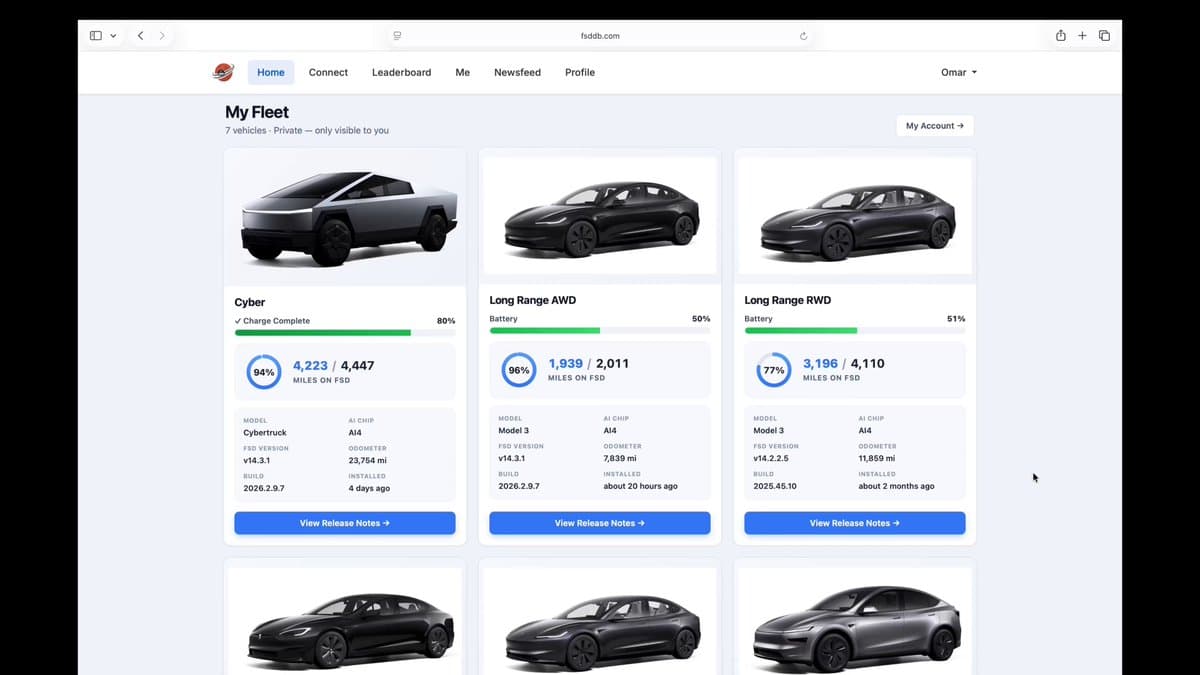Reload the page with refresh icon
Viewport: 1200px width, 675px height.
(x=803, y=35)
